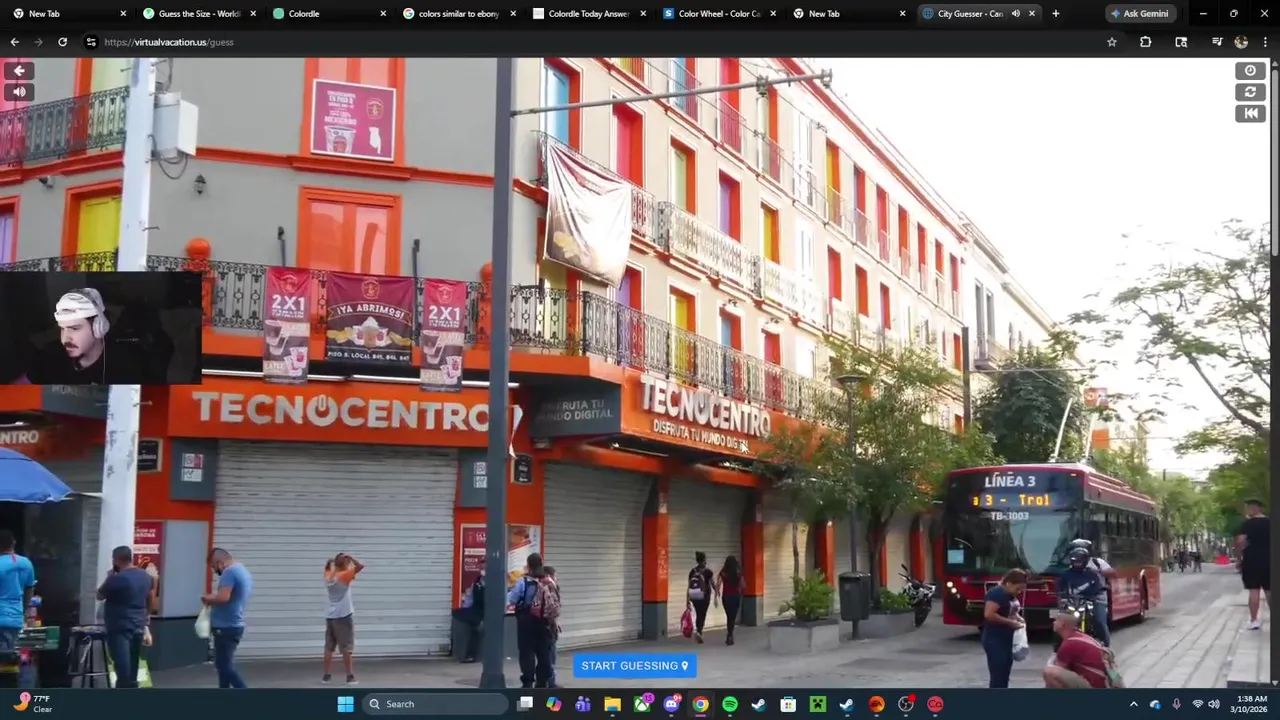Click the taskbar Search box
The image size is (1280, 720).
(x=435, y=704)
